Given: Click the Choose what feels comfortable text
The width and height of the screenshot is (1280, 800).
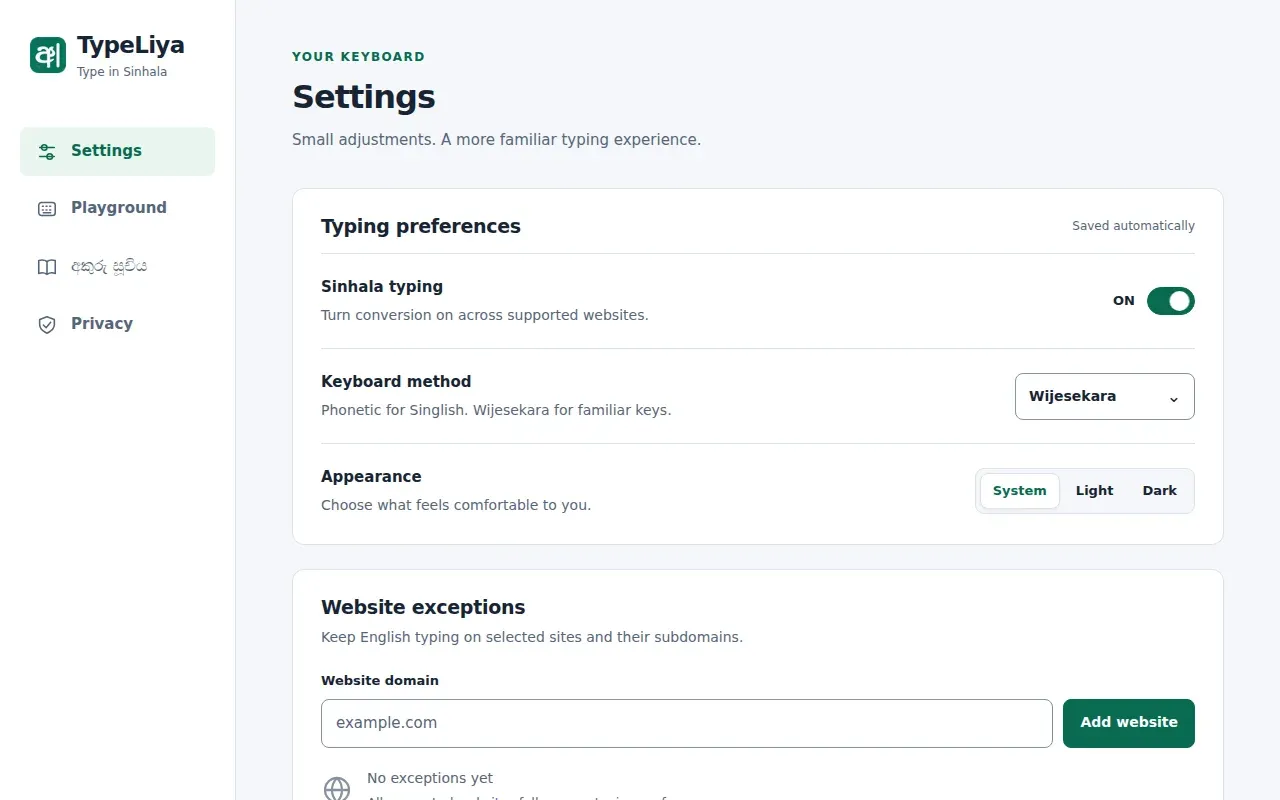Looking at the screenshot, I should pos(456,505).
